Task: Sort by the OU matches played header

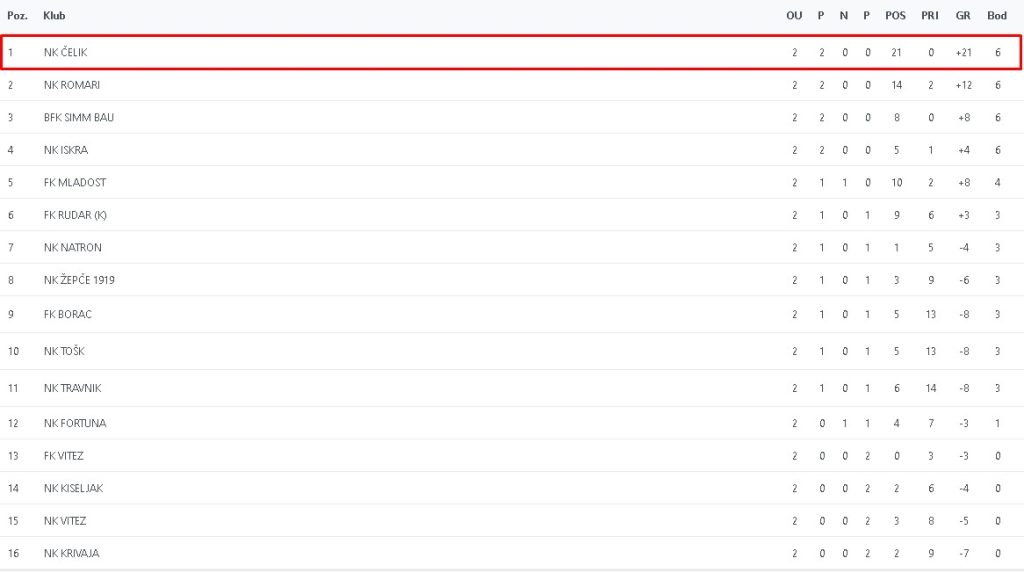Action: tap(794, 16)
